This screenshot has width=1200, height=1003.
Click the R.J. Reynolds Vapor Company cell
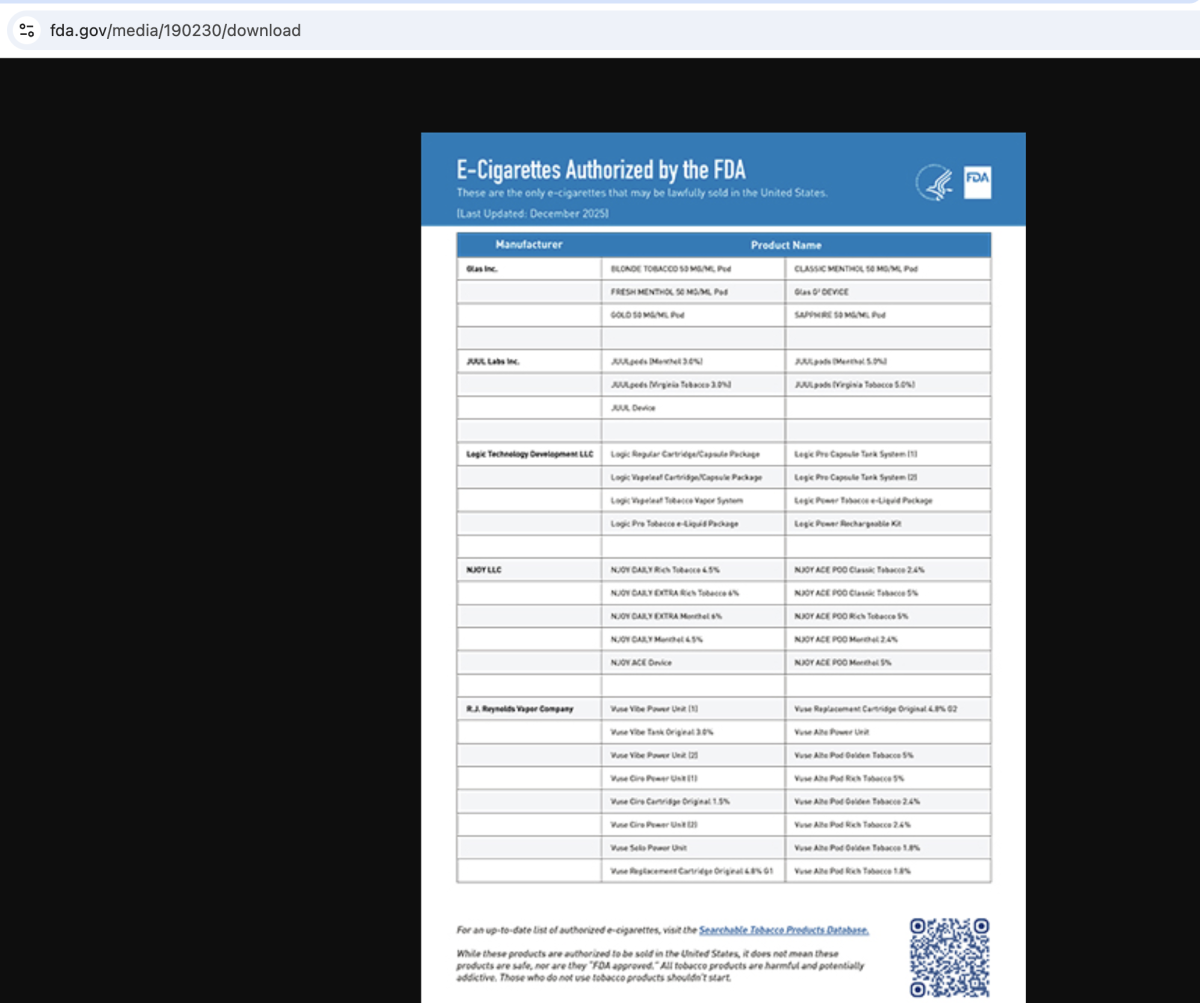click(x=520, y=709)
